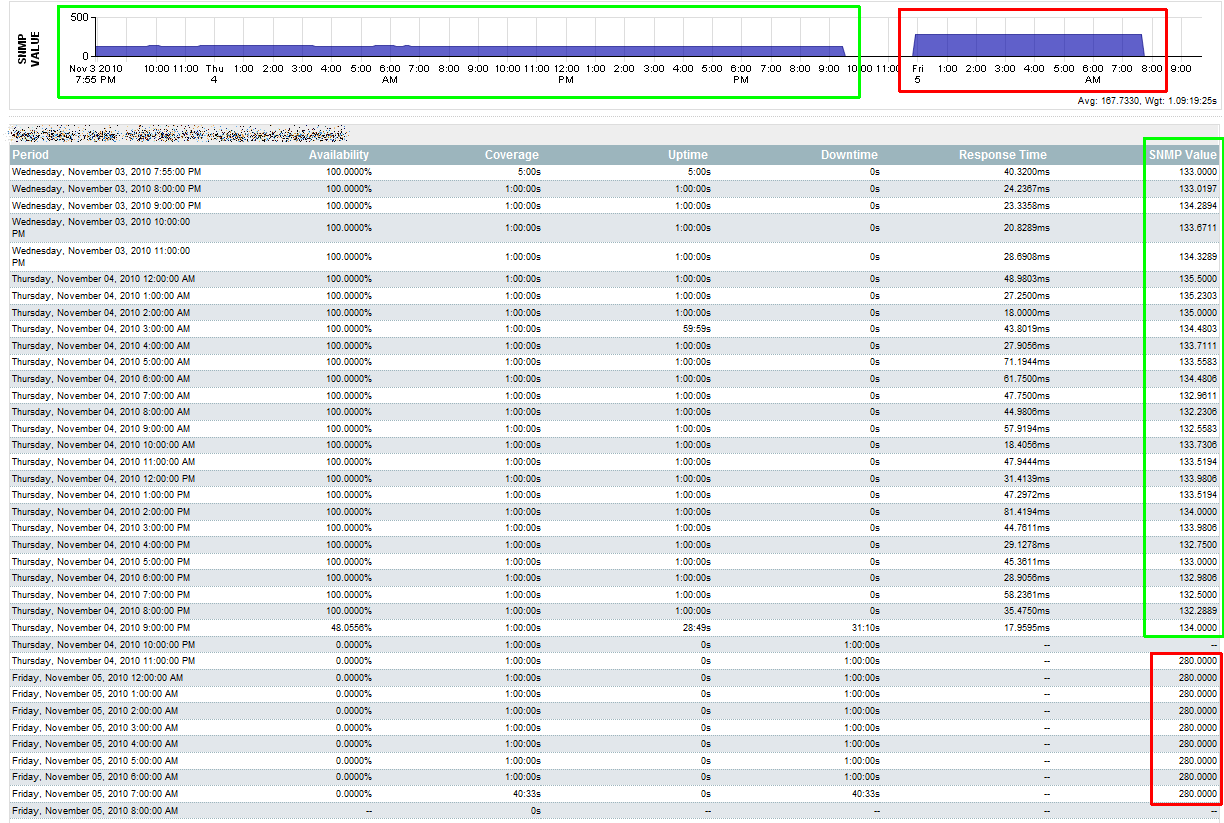Click the 81.4194ms response time cell
The width and height of the screenshot is (1224, 823).
[x=1025, y=511]
